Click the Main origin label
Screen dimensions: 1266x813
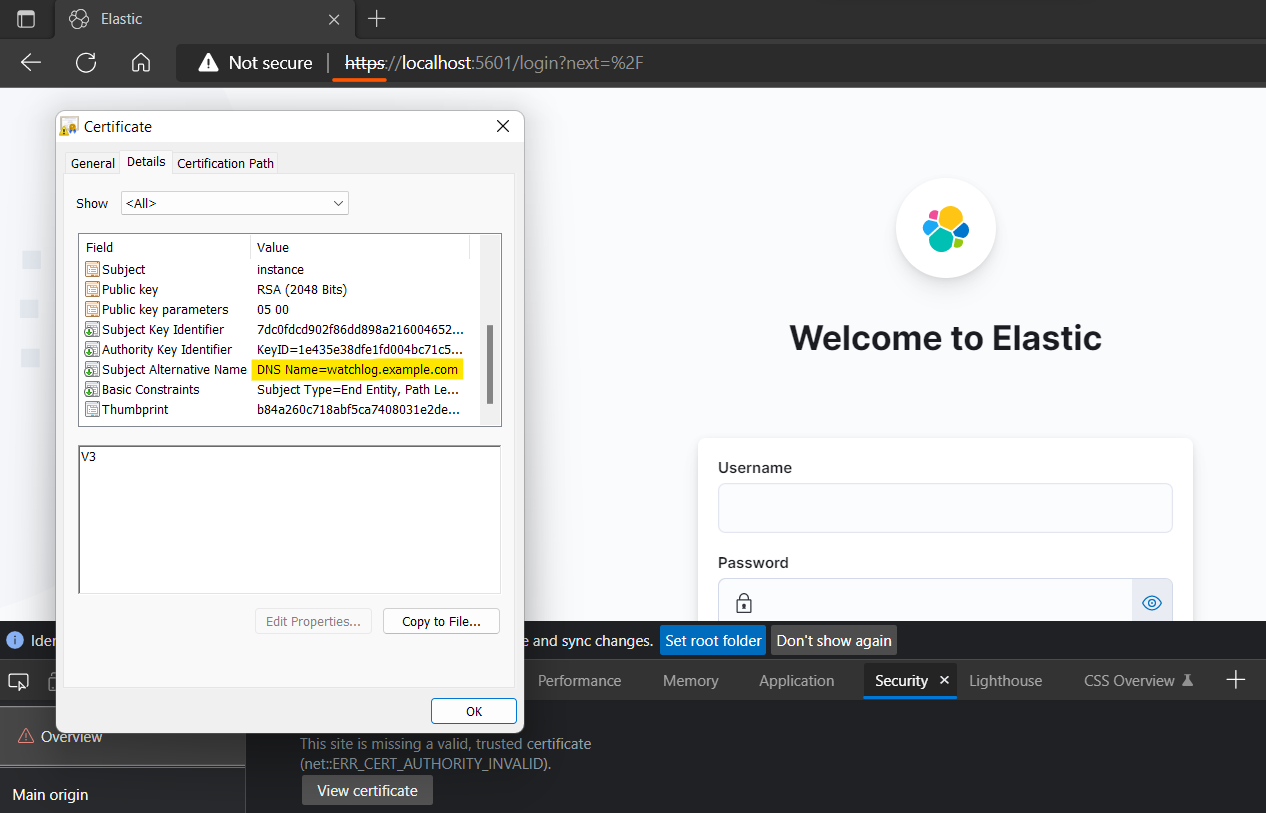50,794
